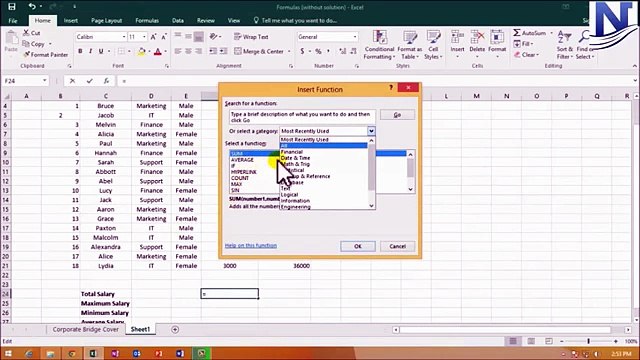Click the Insert cells icon
Image resolution: width=640 pixels, height=360 pixels.
[x=457, y=38]
